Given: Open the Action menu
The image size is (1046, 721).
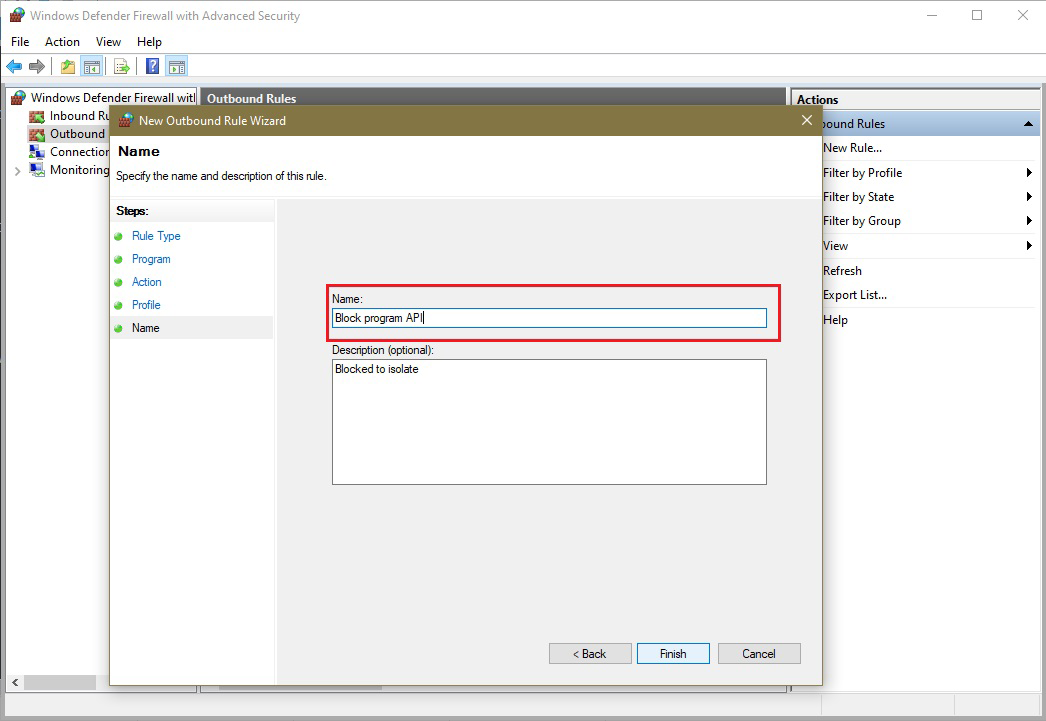Looking at the screenshot, I should (62, 41).
